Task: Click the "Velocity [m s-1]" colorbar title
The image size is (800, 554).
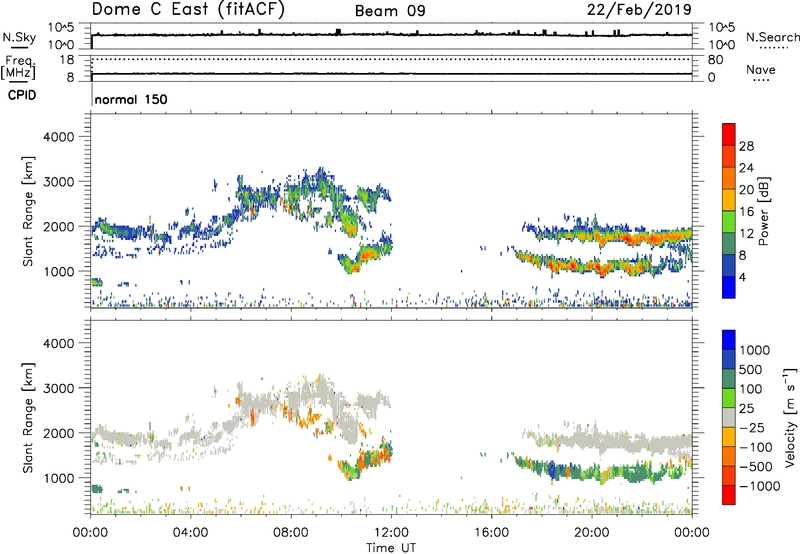Action: [x=790, y=417]
